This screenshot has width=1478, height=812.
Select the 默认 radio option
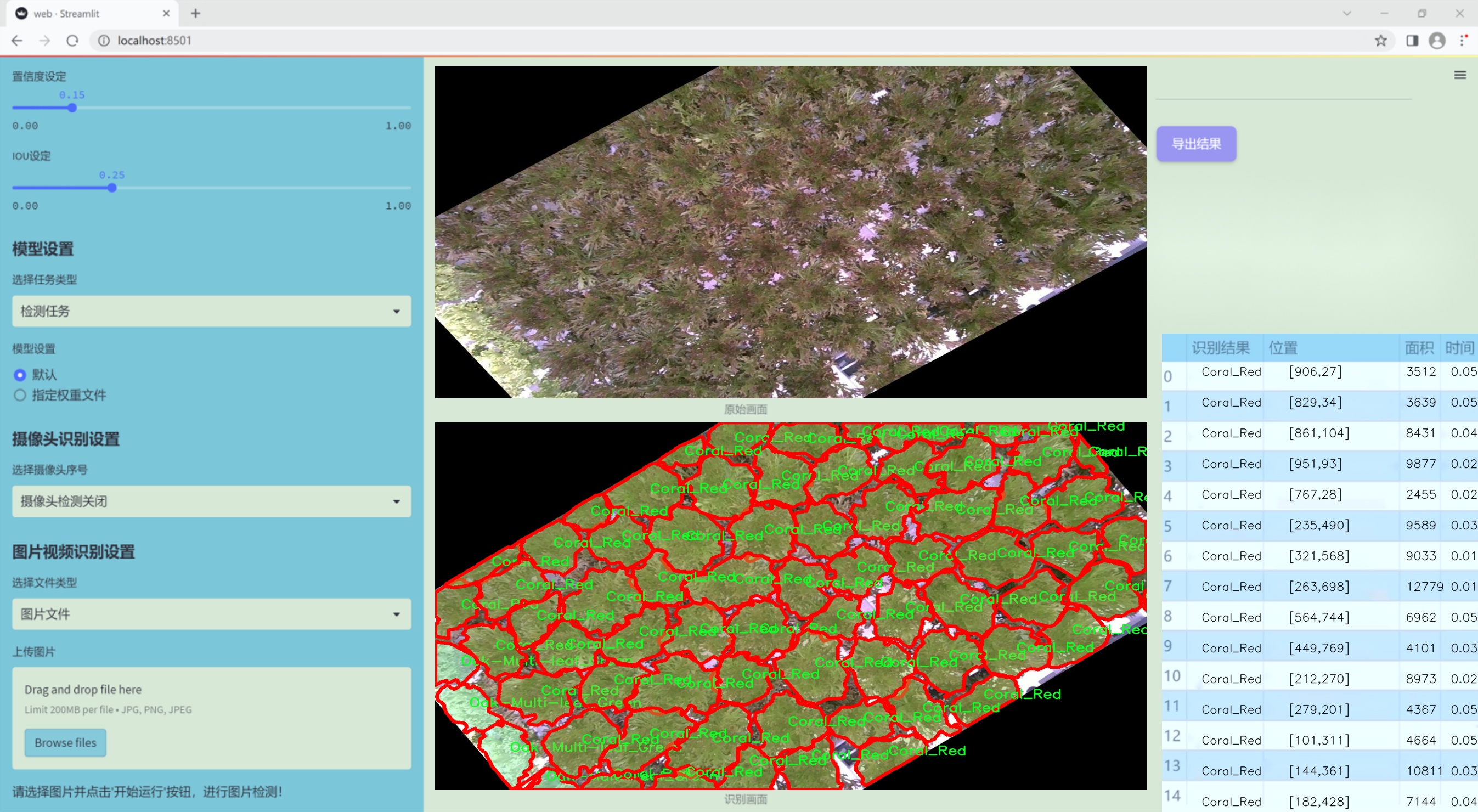pos(20,375)
